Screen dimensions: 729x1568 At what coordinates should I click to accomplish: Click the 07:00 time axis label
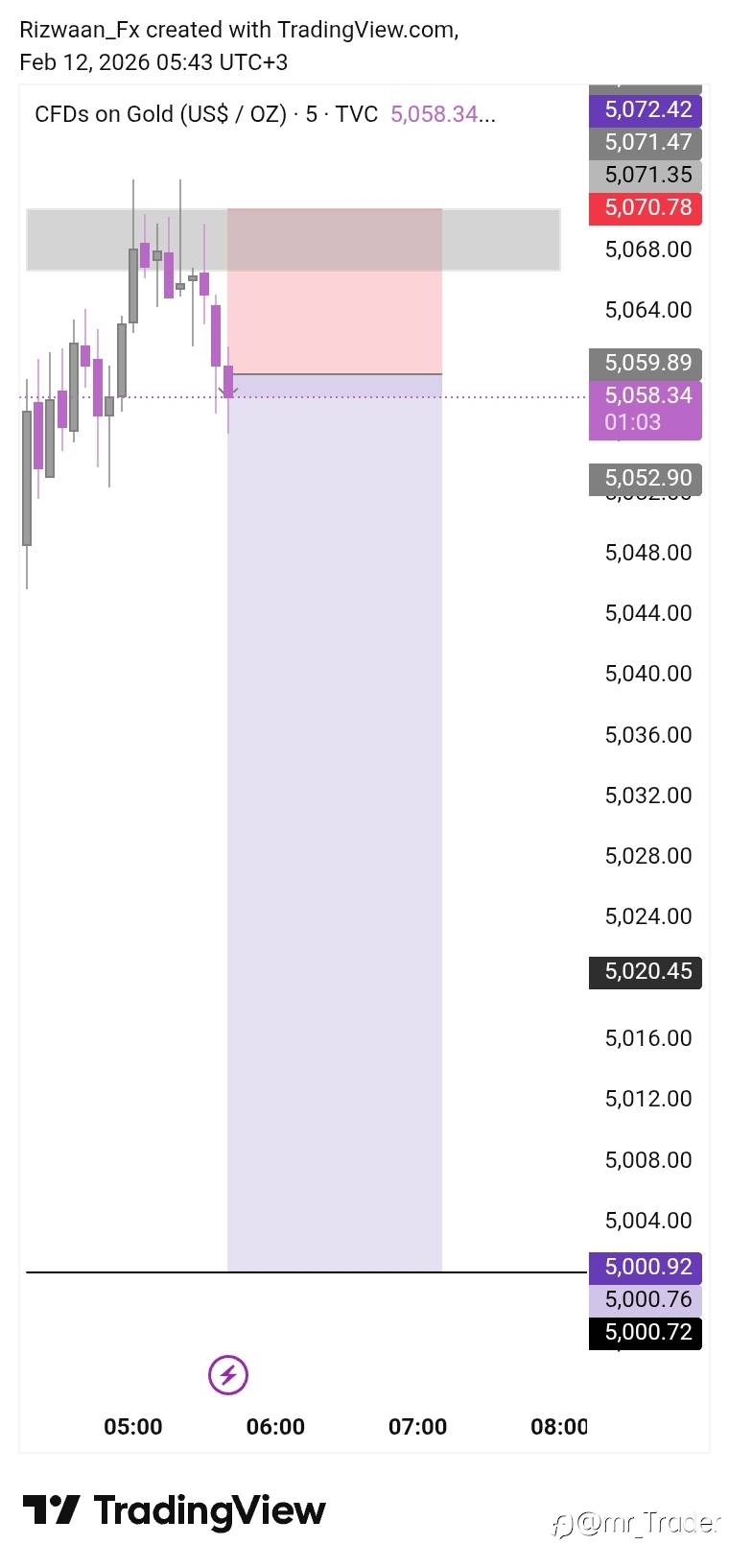pos(417,1427)
